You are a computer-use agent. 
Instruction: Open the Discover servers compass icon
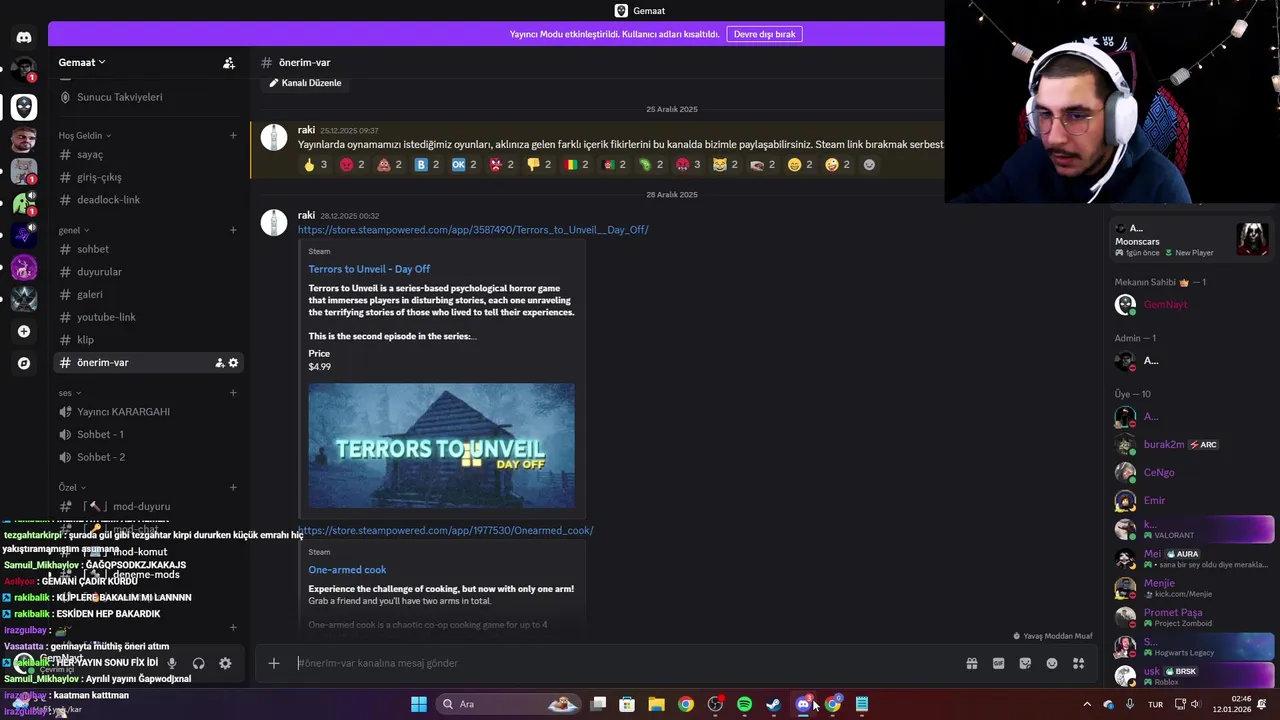(24, 363)
